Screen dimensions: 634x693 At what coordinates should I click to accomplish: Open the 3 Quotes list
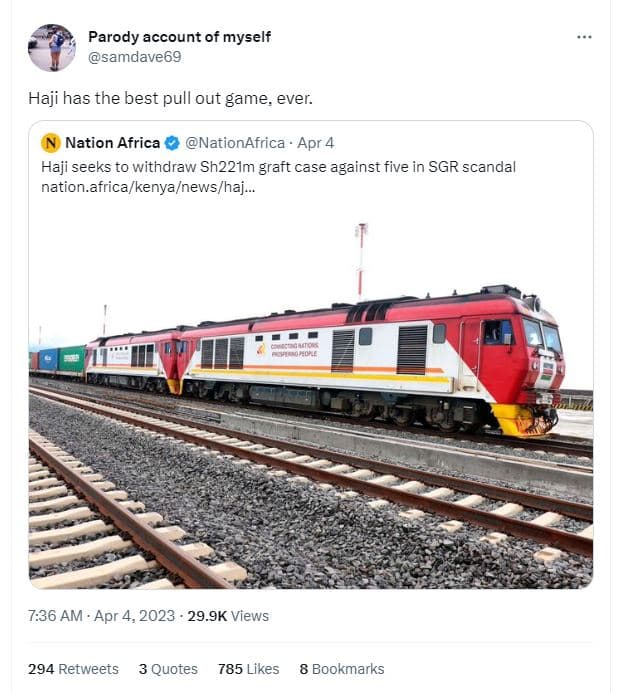tap(168, 669)
